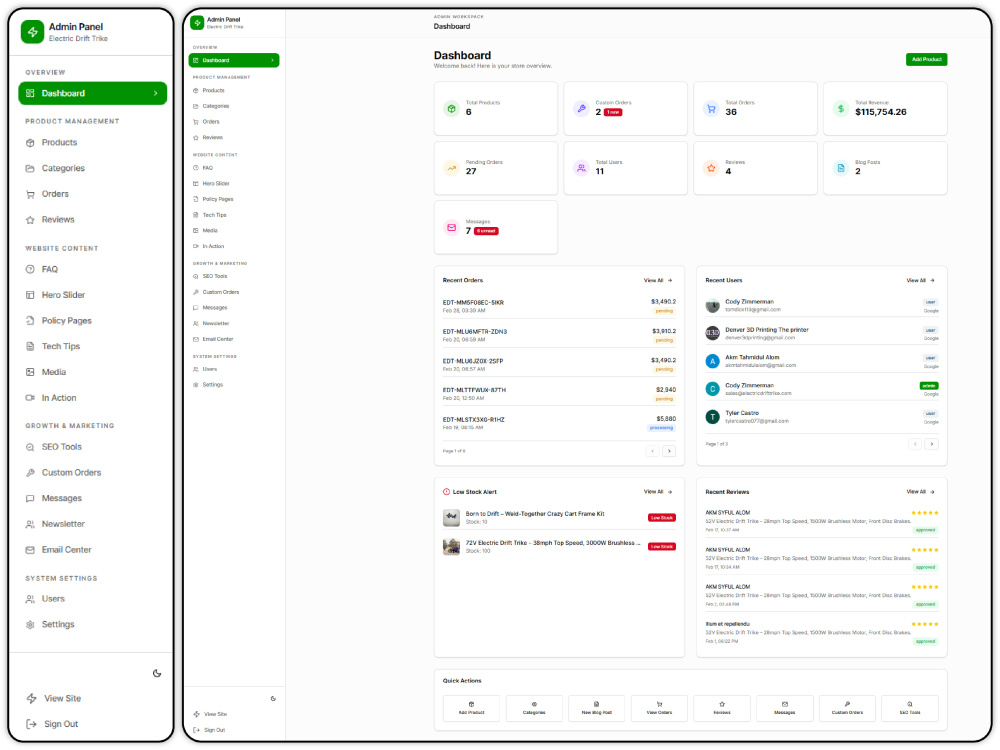
Task: Click the green admin badge beside Cody Zimmerman
Action: pos(929,386)
